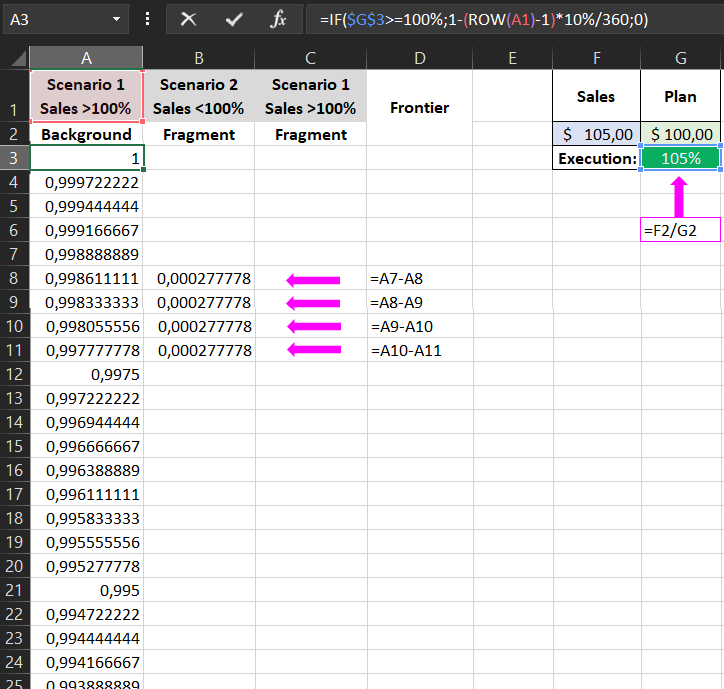724x689 pixels.
Task: Select the Sales value cell $105,00
Action: tap(597, 134)
